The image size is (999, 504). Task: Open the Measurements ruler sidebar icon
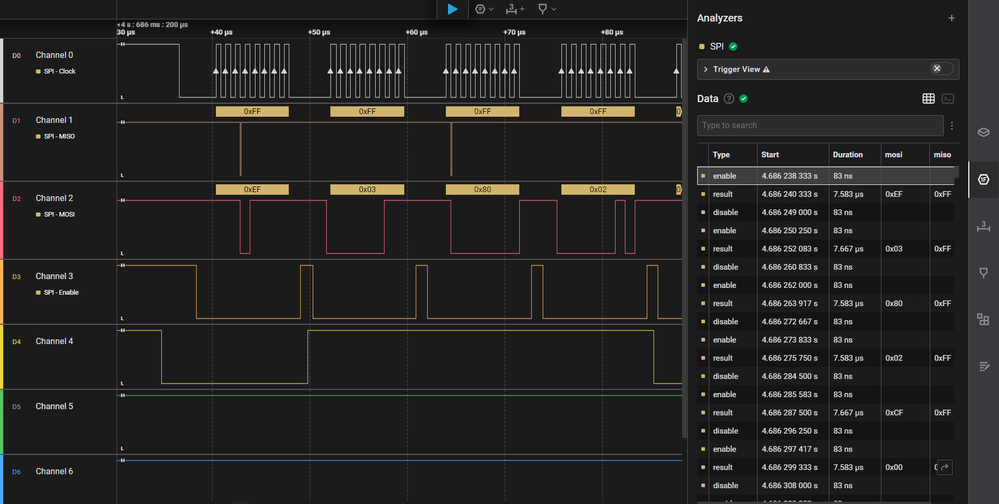[x=984, y=226]
